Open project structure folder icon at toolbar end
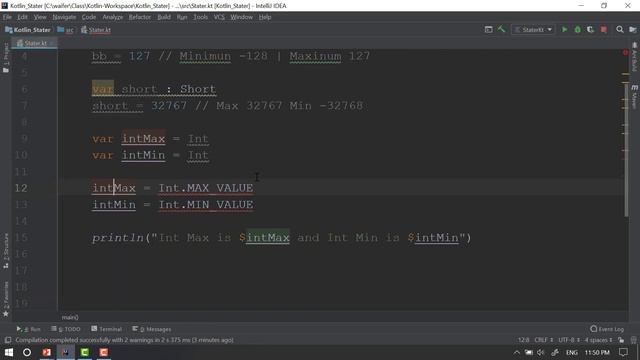Image resolution: width=640 pixels, height=360 pixels. click(633, 30)
